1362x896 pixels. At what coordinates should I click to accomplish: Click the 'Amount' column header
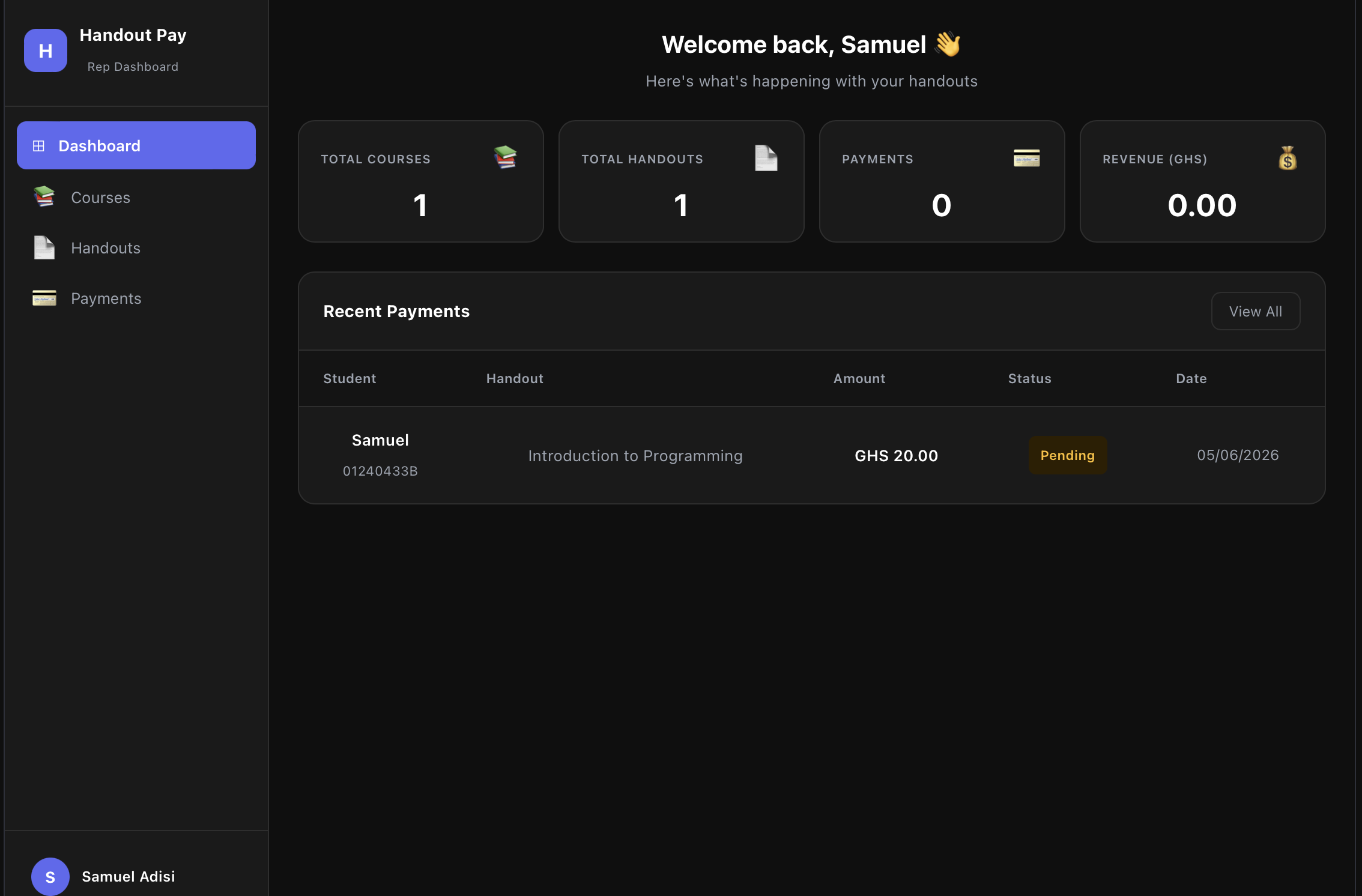click(859, 378)
